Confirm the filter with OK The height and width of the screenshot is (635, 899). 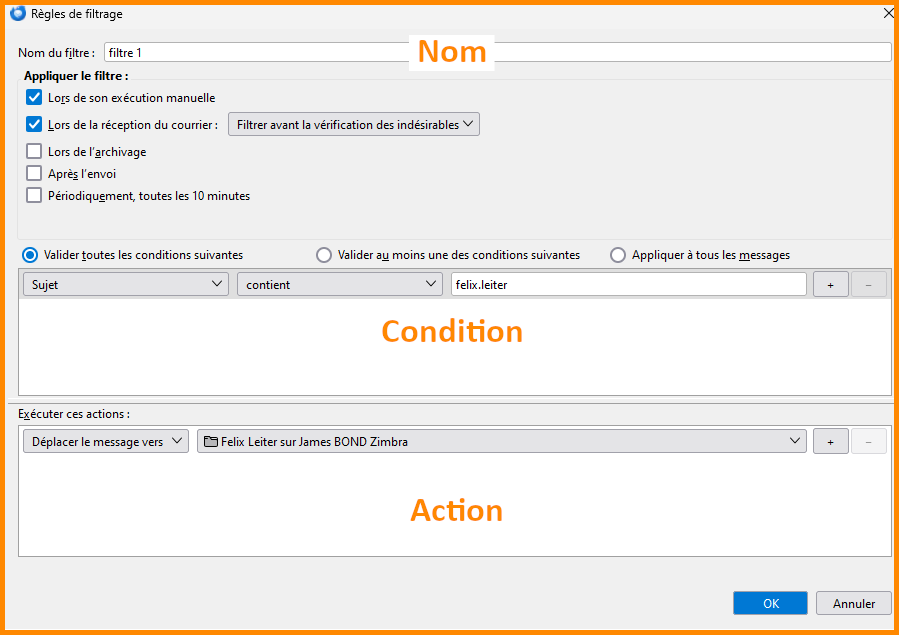click(769, 603)
